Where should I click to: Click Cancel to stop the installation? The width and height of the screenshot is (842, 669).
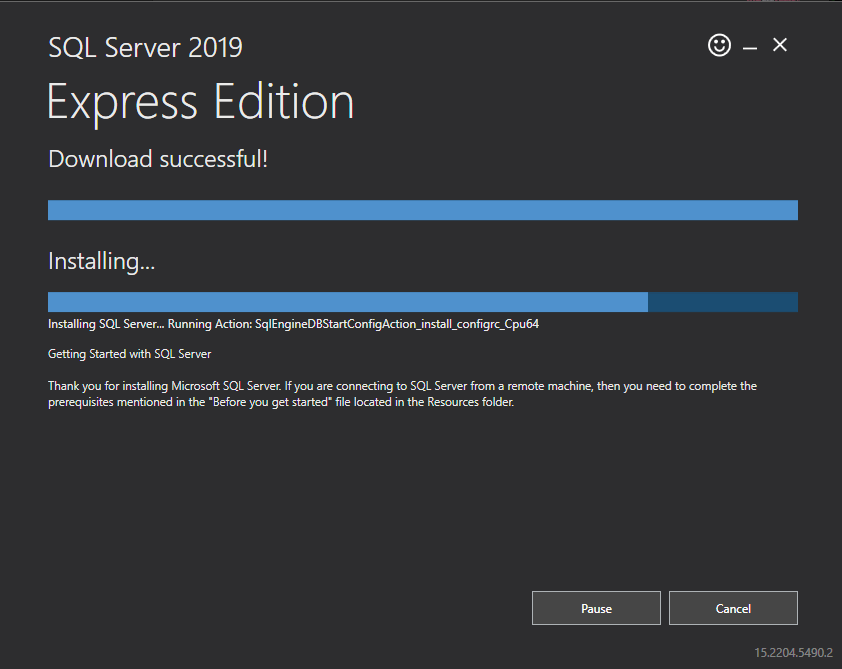tap(733, 608)
